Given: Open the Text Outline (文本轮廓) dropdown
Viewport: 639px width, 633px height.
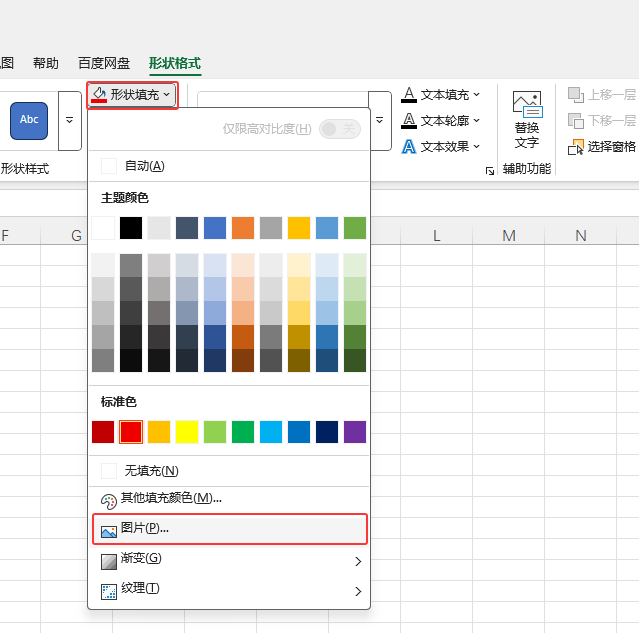Looking at the screenshot, I should click(440, 121).
